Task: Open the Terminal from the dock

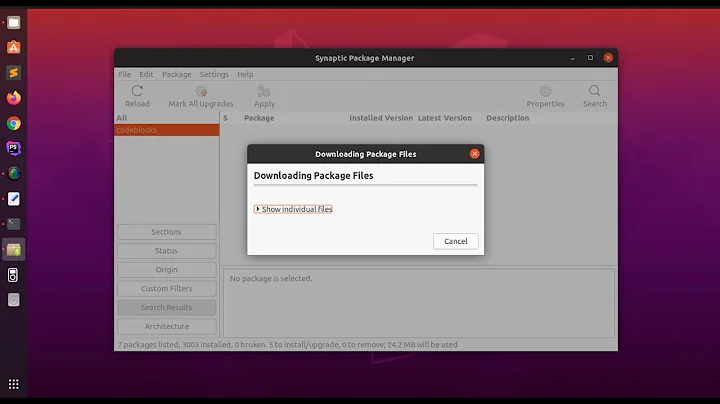Action: click(x=14, y=224)
